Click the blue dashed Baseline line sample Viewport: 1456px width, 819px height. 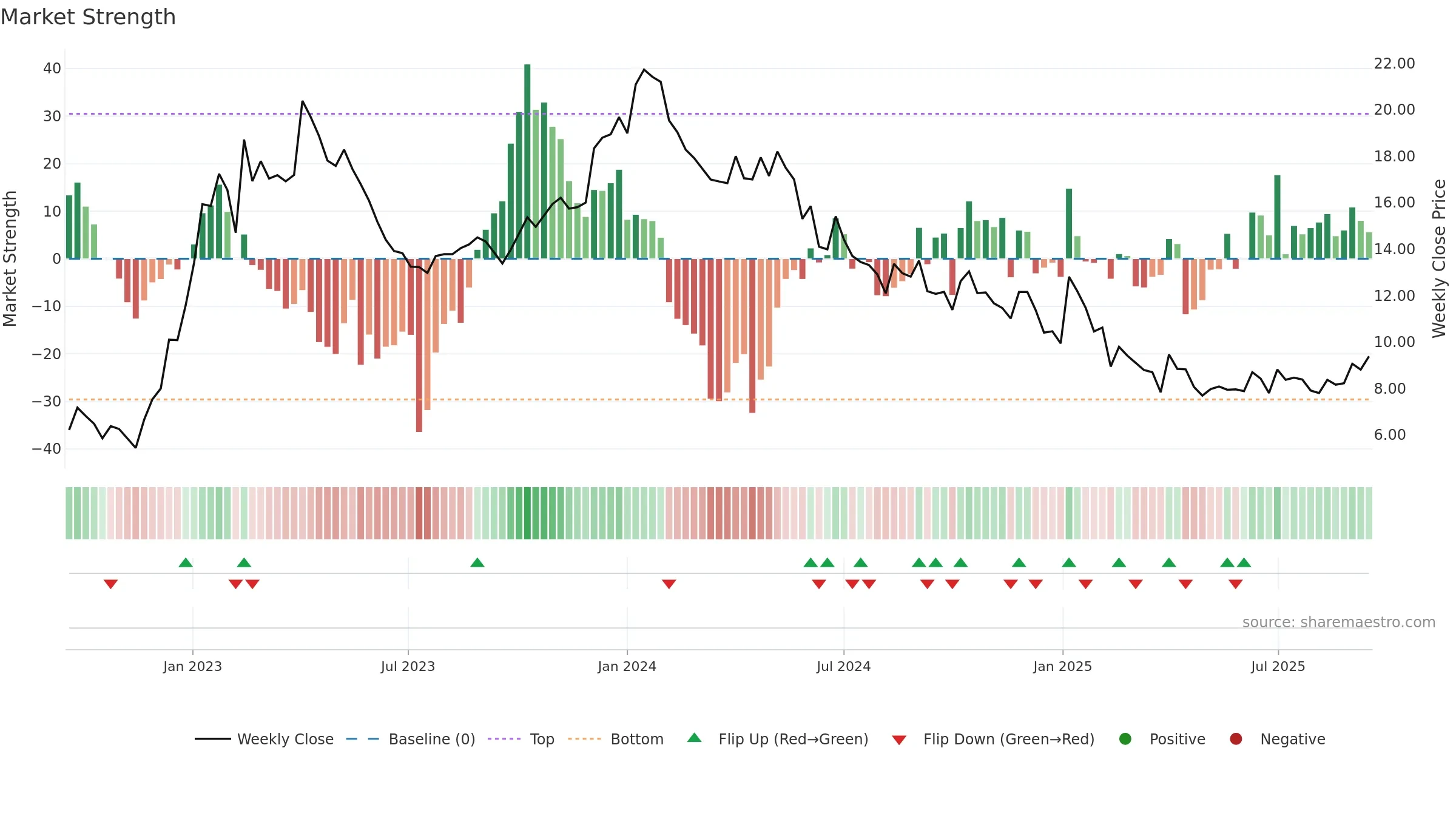tap(363, 739)
